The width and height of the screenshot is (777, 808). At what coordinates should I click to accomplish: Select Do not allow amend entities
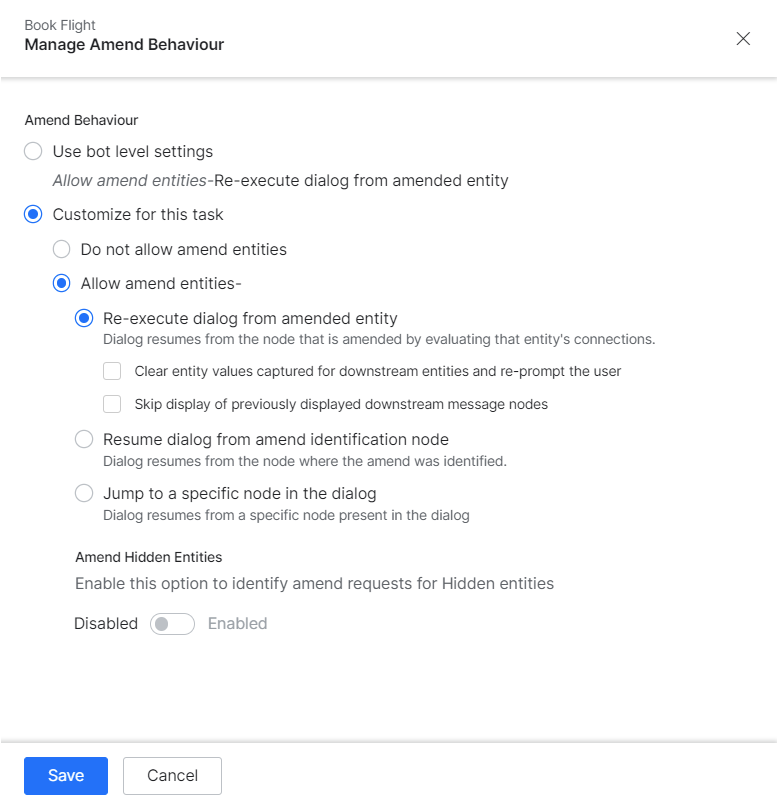62,249
